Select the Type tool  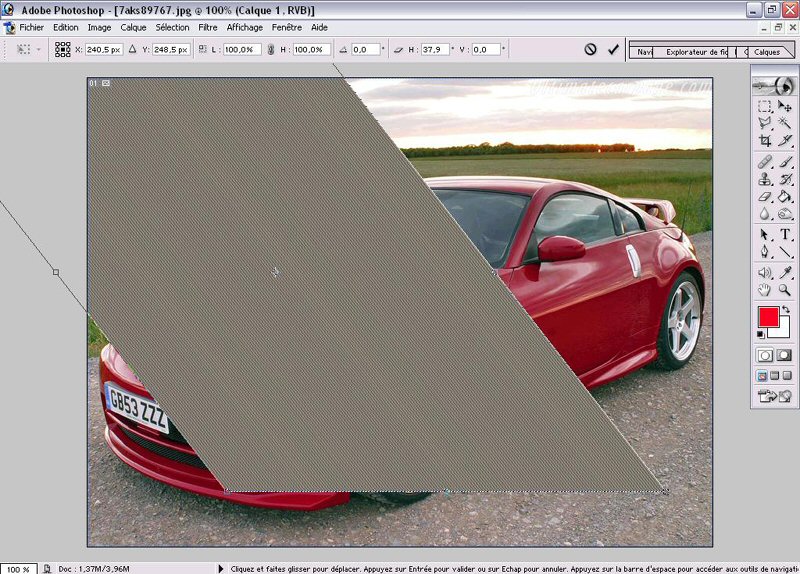(785, 234)
